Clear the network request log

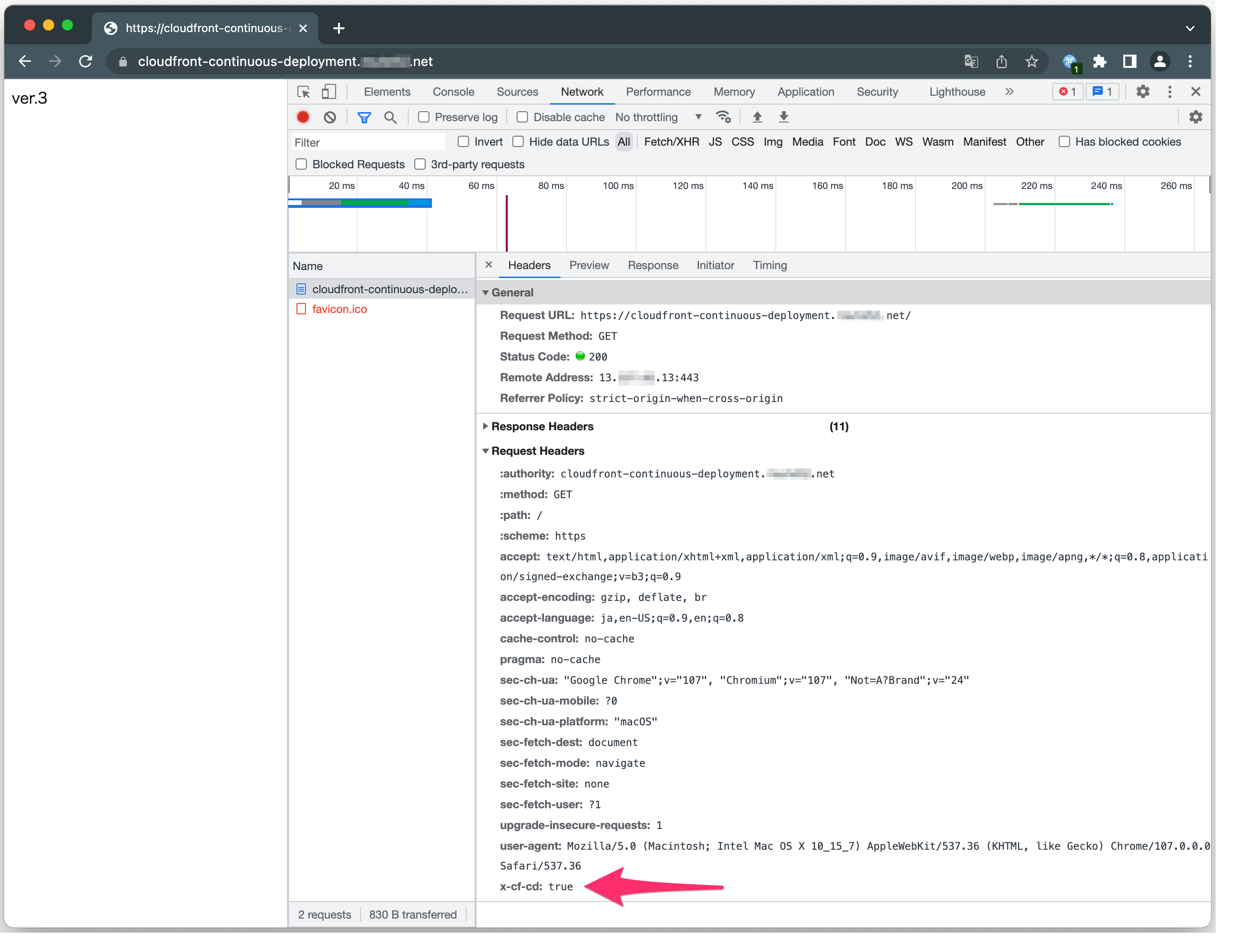click(329, 117)
